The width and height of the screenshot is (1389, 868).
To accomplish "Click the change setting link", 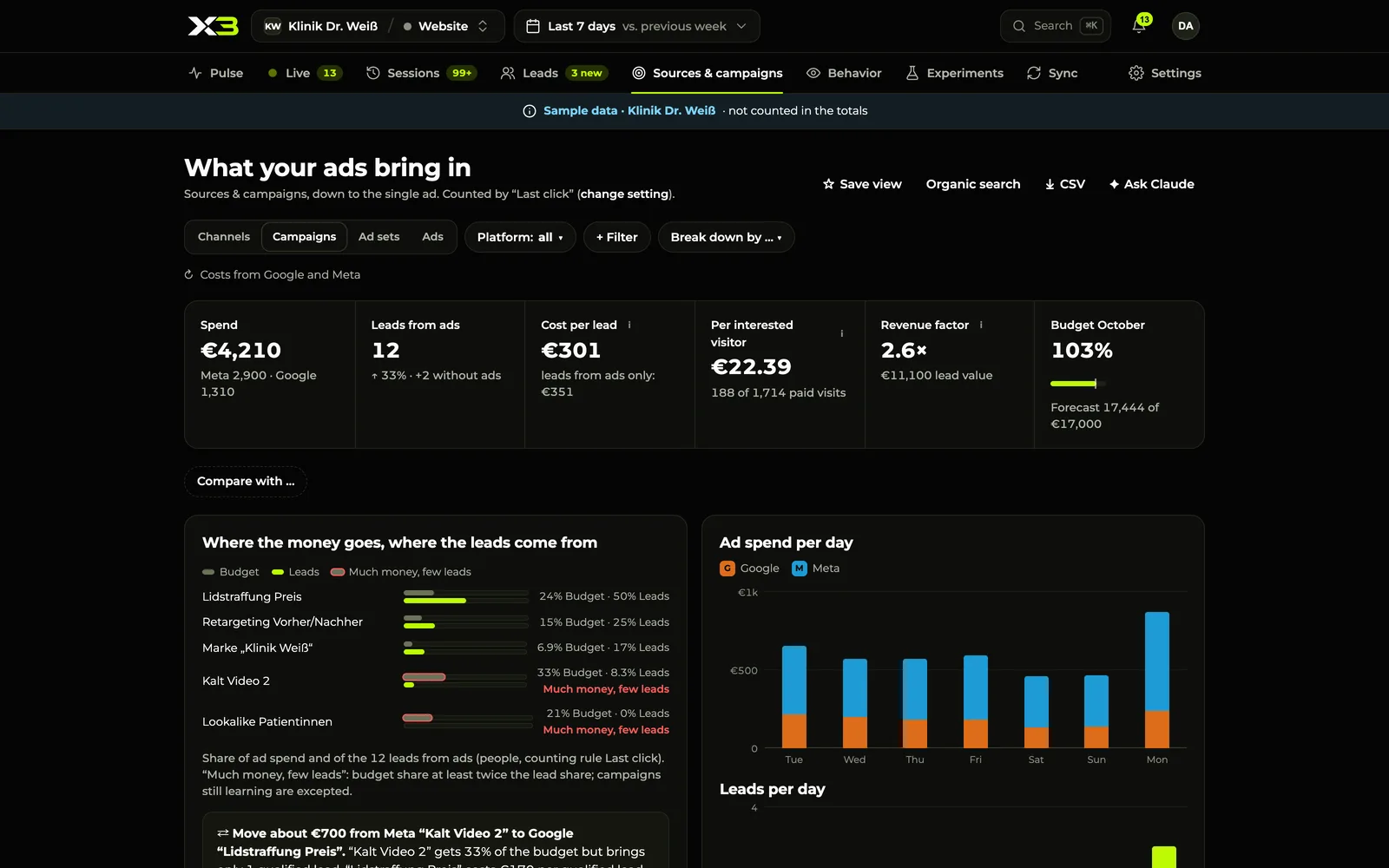I will pyautogui.click(x=625, y=194).
